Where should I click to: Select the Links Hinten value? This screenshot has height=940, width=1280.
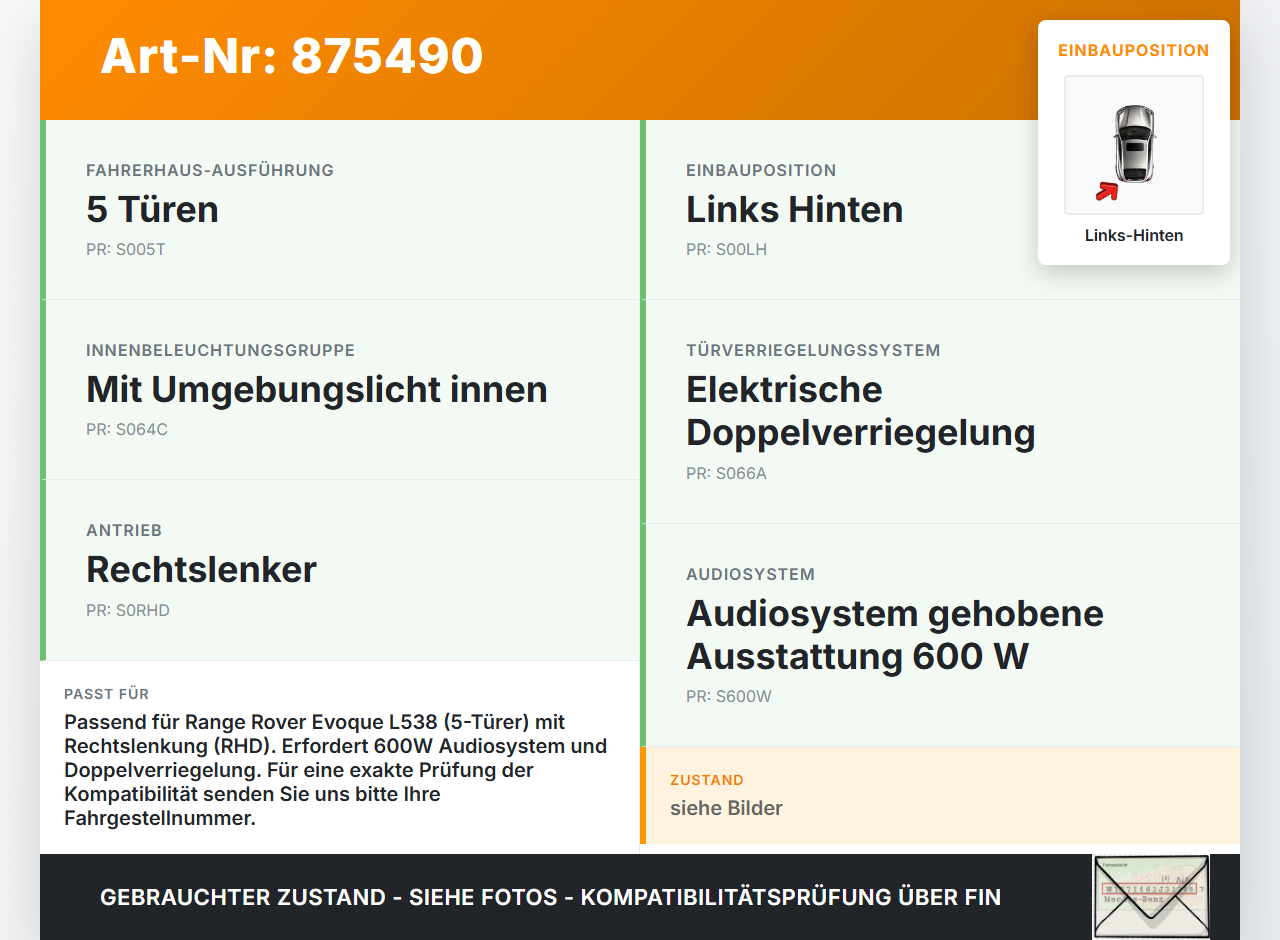coord(794,209)
